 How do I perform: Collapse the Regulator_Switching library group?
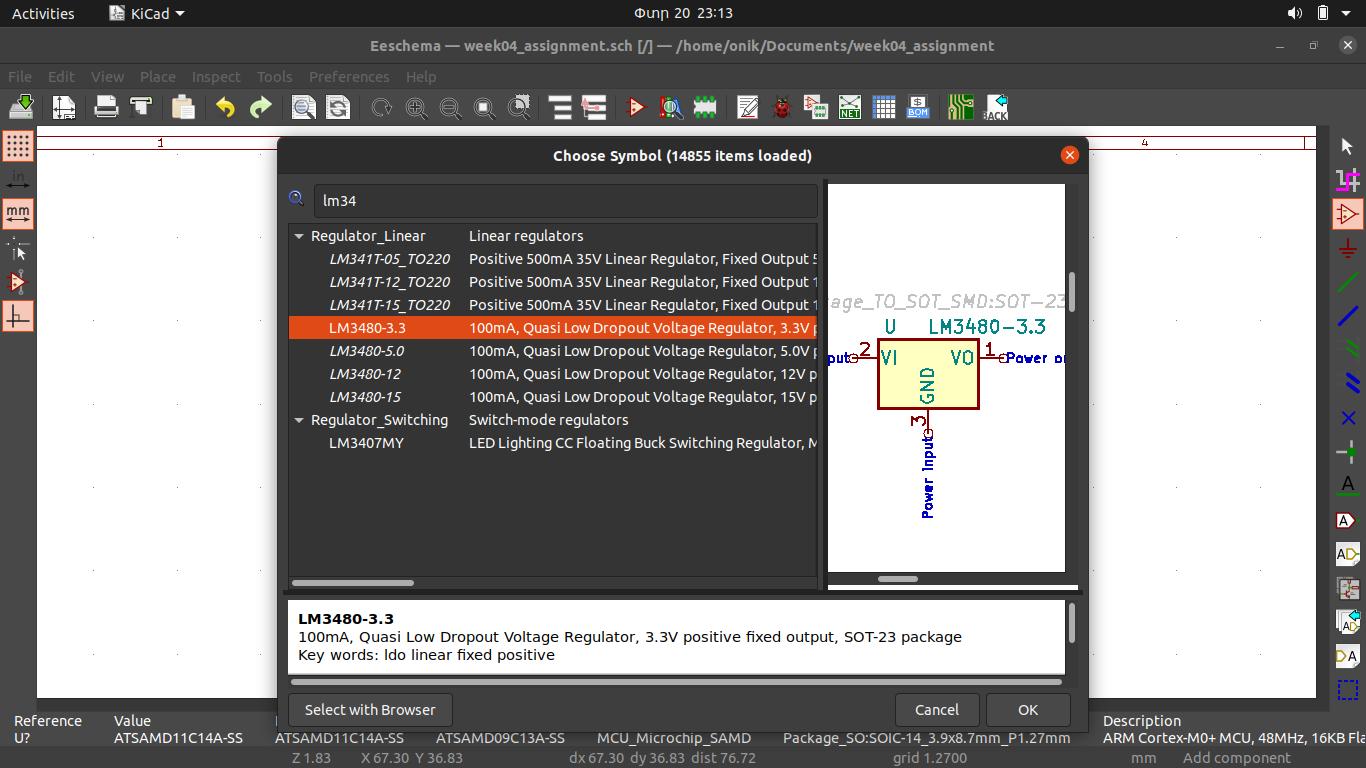(298, 420)
